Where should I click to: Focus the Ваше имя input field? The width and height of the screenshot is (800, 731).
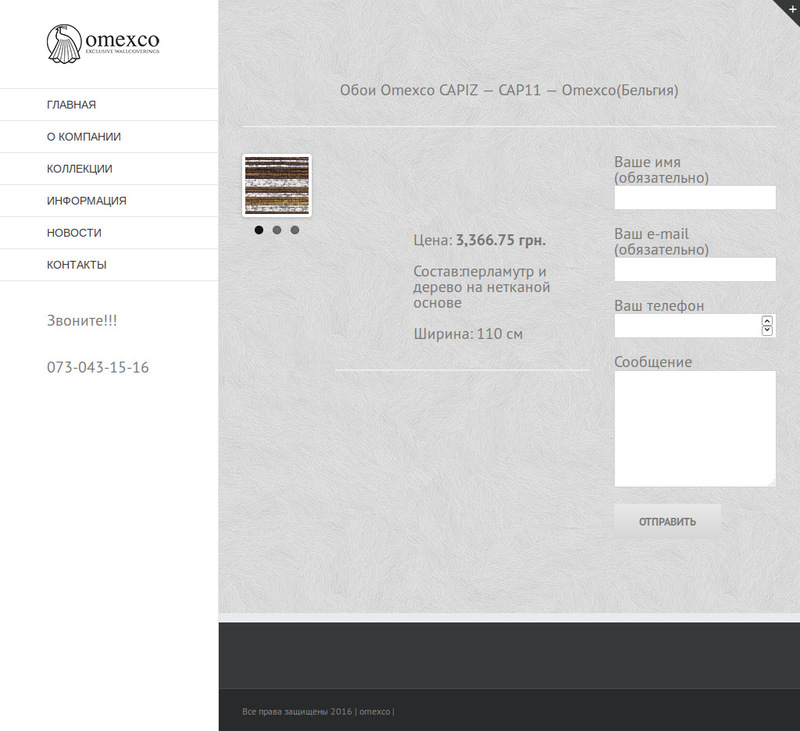[x=695, y=197]
